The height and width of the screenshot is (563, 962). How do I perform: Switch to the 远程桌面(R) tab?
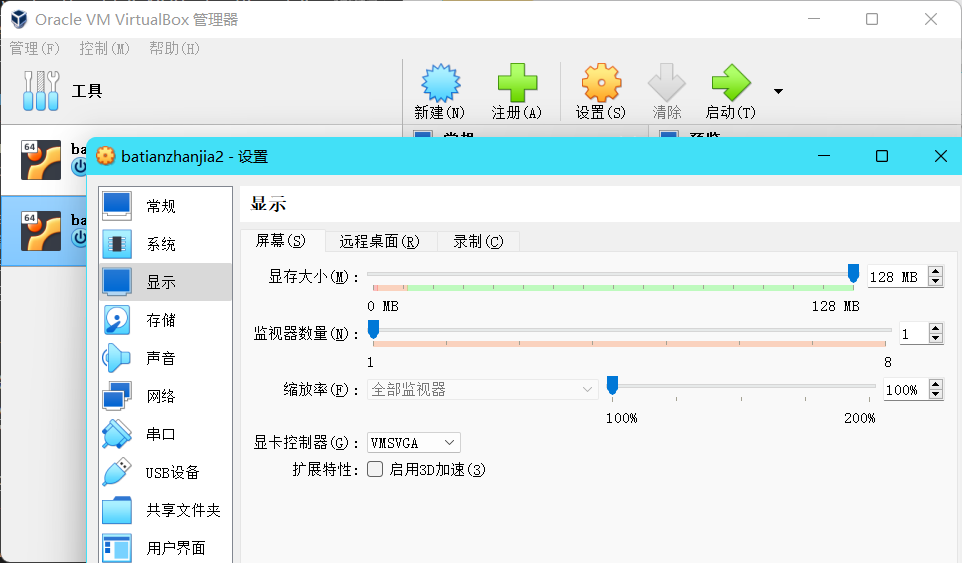click(380, 242)
